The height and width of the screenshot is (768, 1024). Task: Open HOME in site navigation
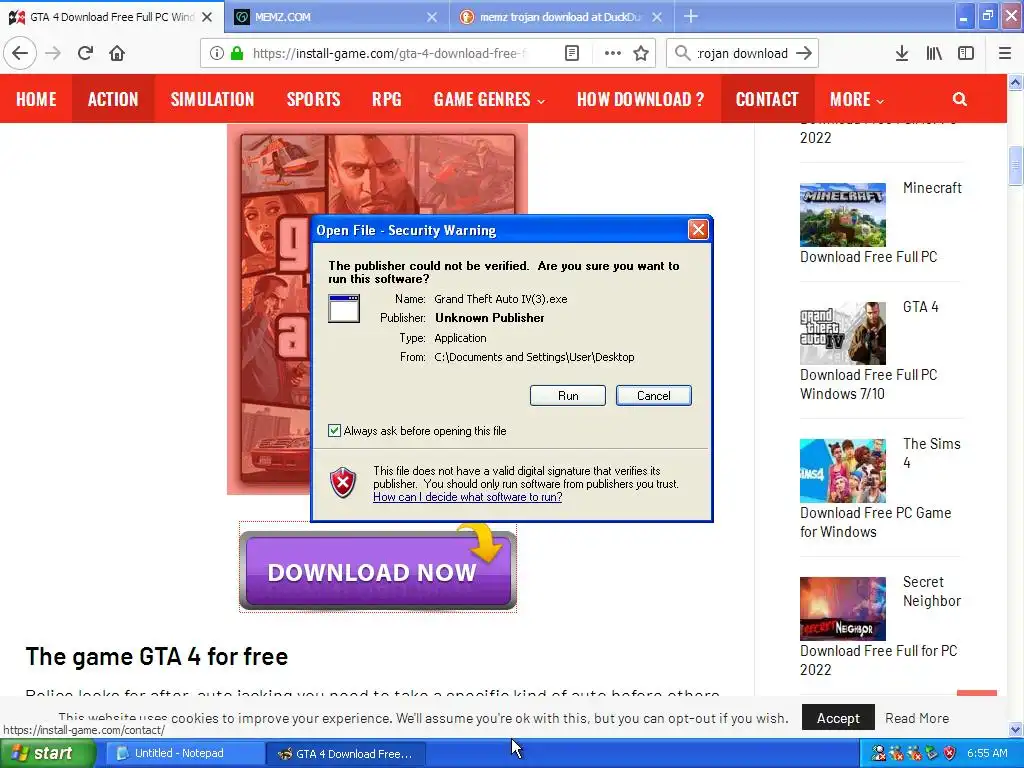pyautogui.click(x=36, y=99)
